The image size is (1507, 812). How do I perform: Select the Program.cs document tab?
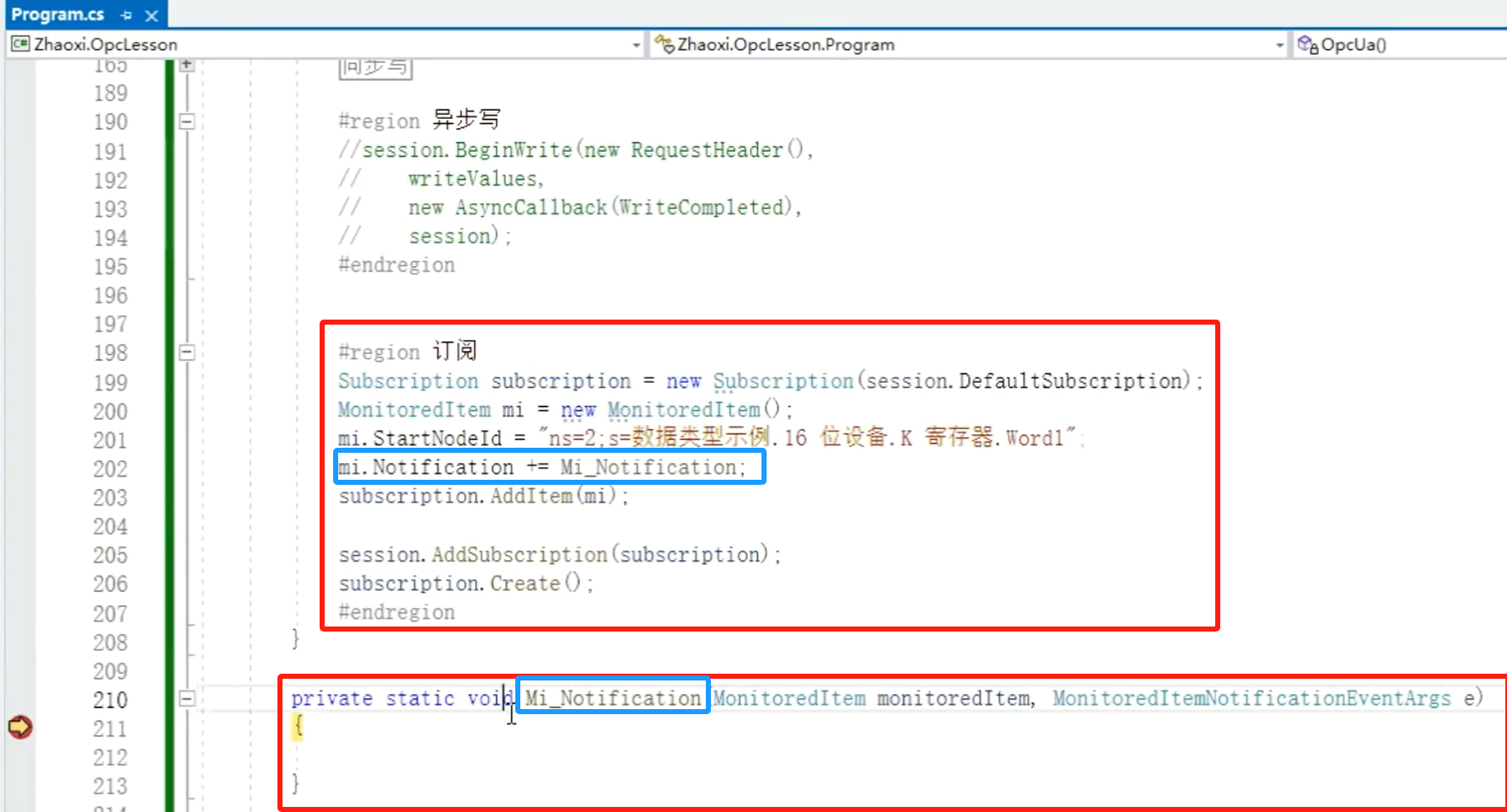coord(57,15)
